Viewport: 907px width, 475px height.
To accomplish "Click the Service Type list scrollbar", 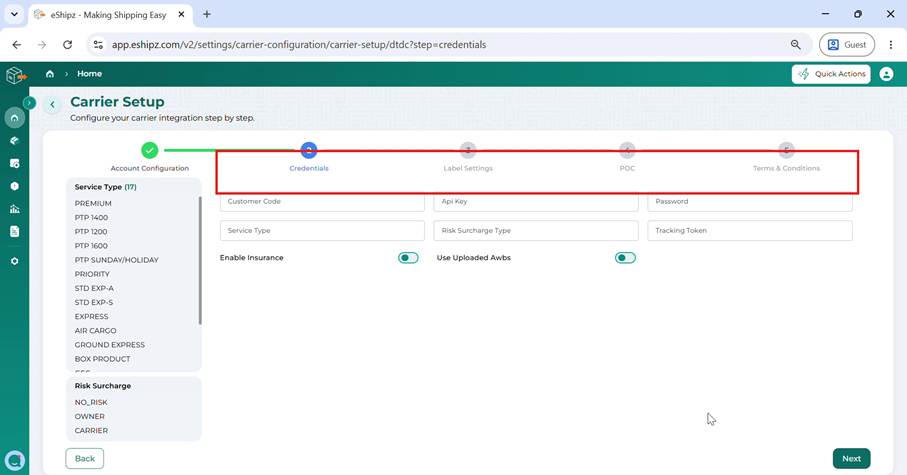I will [x=200, y=260].
